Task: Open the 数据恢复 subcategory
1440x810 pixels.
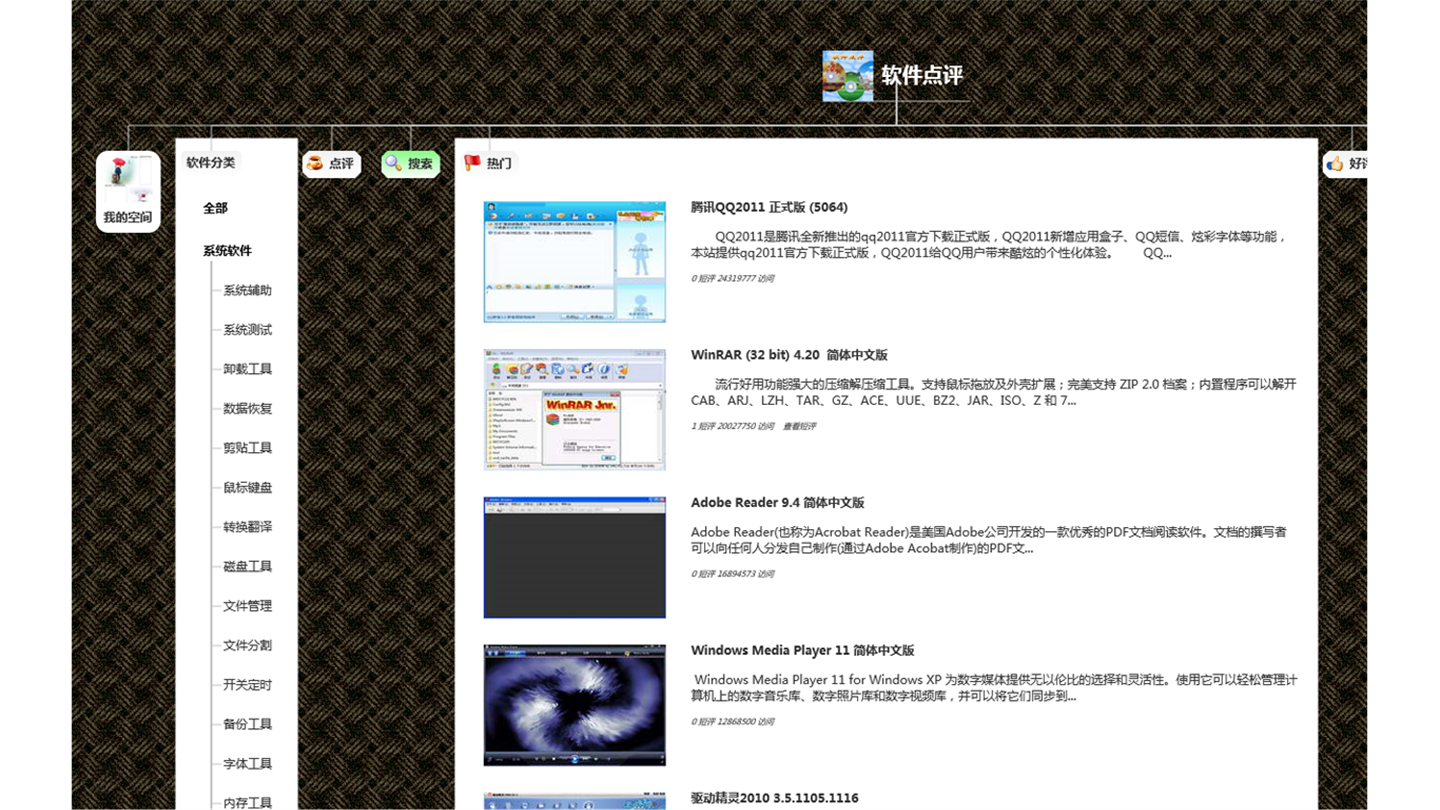Action: [247, 408]
